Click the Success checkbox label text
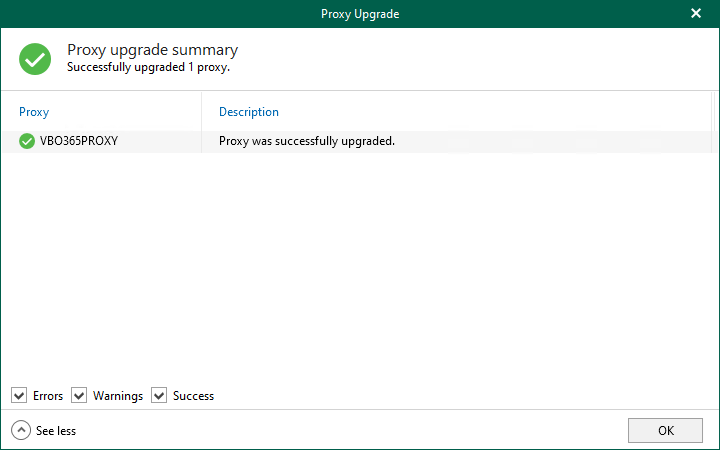Image resolution: width=720 pixels, height=450 pixels. point(193,396)
